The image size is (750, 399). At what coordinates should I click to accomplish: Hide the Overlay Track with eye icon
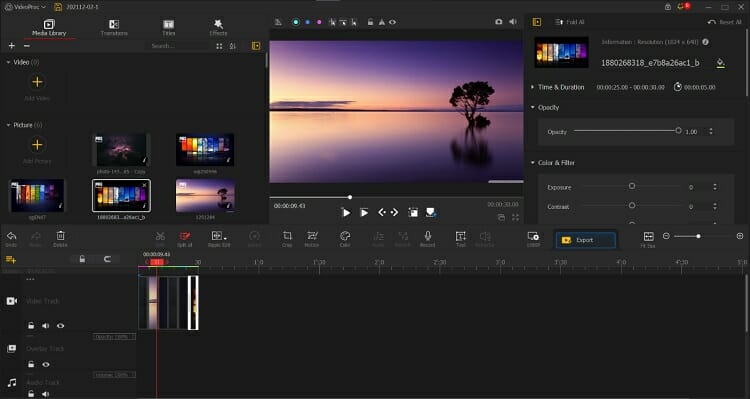click(x=46, y=365)
